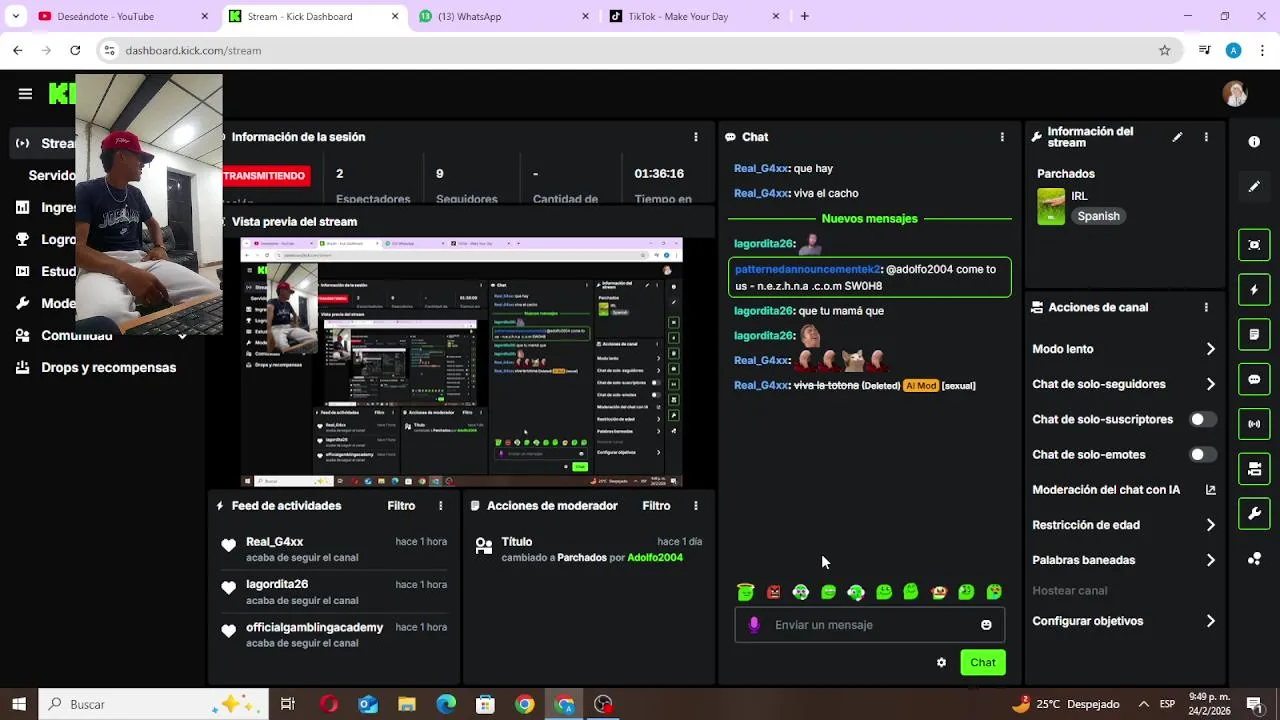Click the wrench icon in the right sidebar
Screen dimensions: 1280x720
1254,514
